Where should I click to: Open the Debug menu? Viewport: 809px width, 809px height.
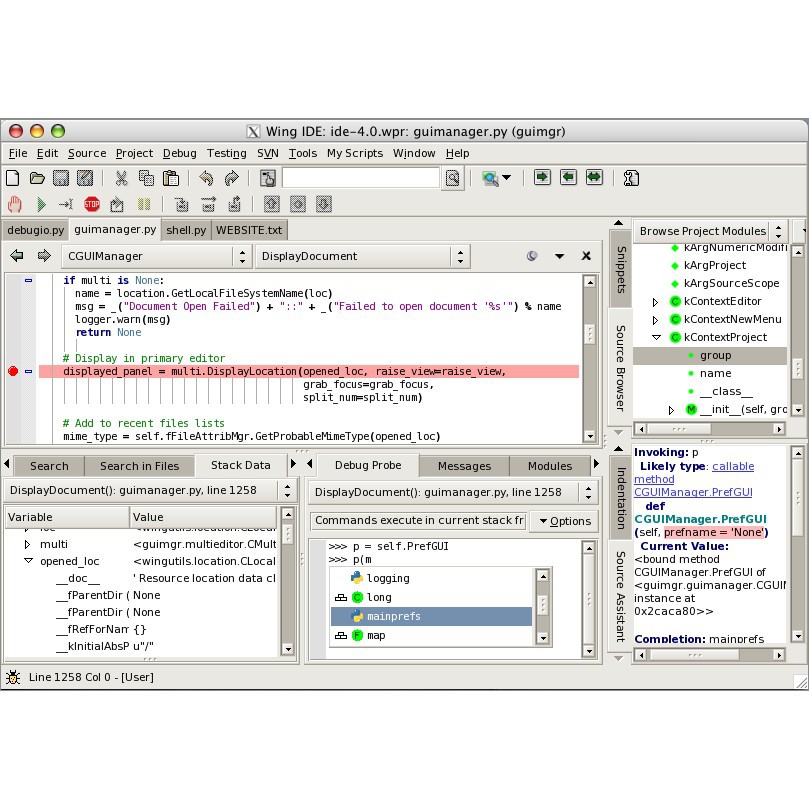click(x=180, y=153)
